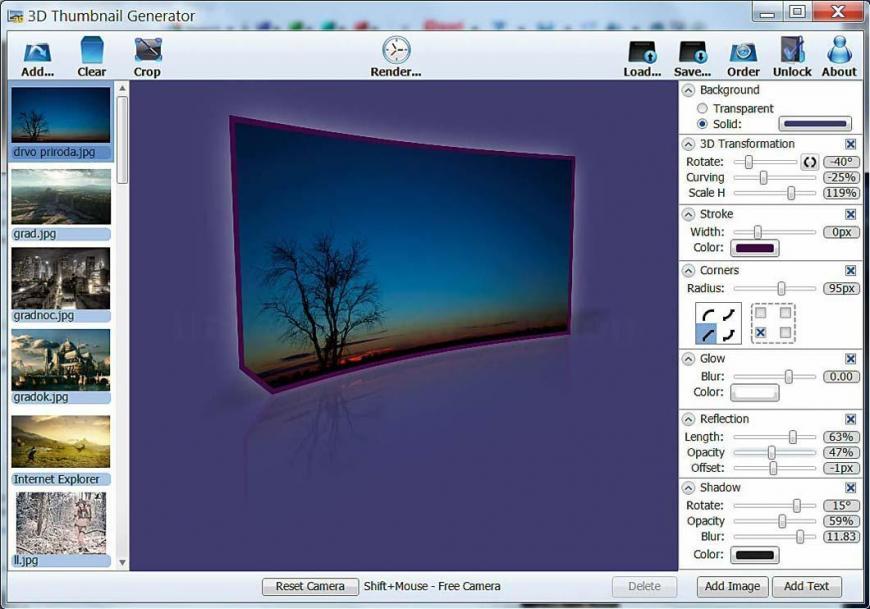Viewport: 870px width, 609px height.
Task: Click the flip icon beside Rotate slider
Action: tap(810, 162)
